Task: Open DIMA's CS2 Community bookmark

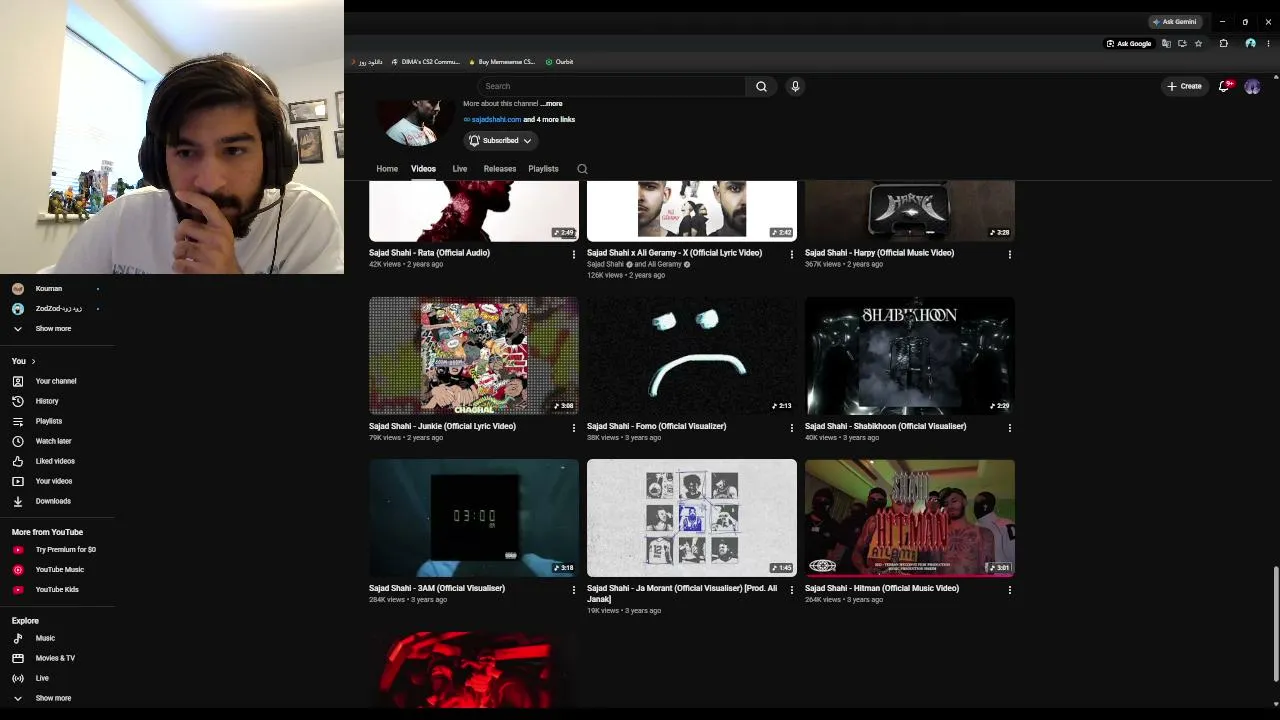Action: tap(425, 62)
